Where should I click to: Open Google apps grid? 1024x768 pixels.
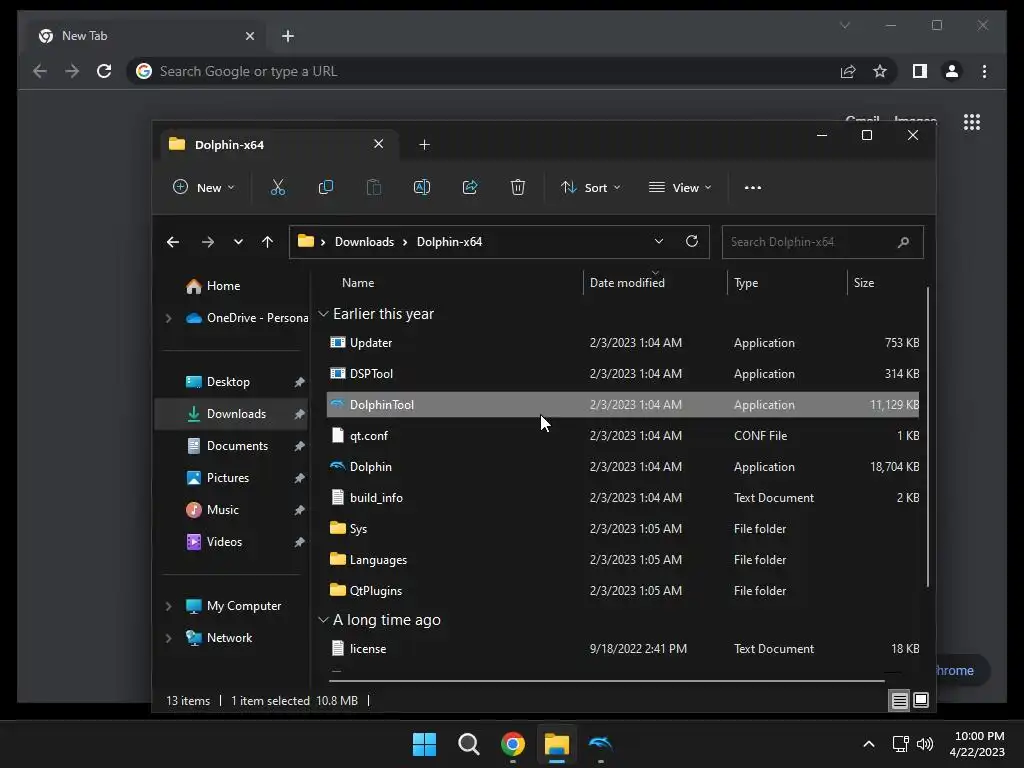(x=972, y=122)
